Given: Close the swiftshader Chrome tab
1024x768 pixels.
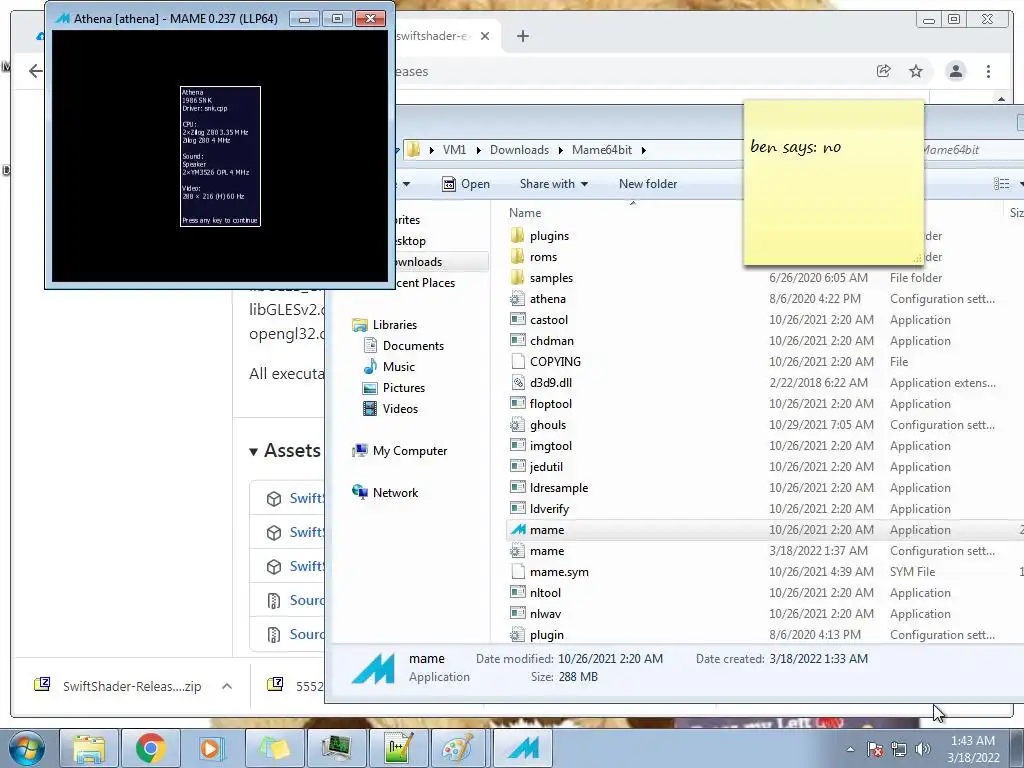Looking at the screenshot, I should [x=485, y=36].
